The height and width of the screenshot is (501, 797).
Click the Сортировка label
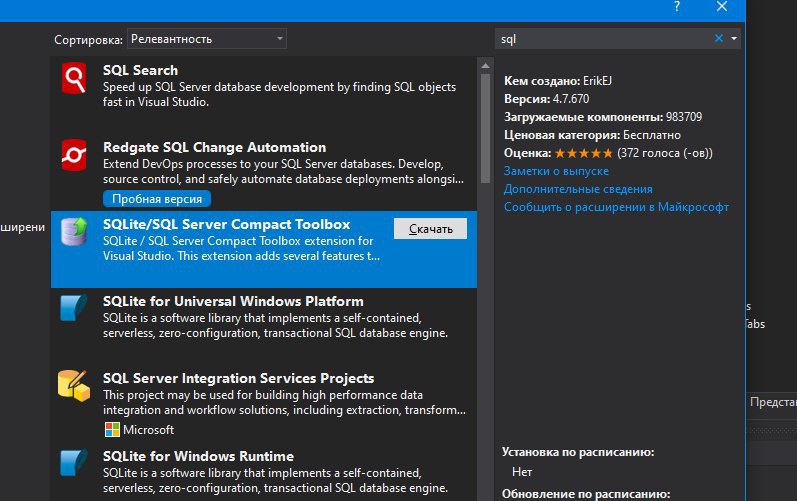point(88,40)
